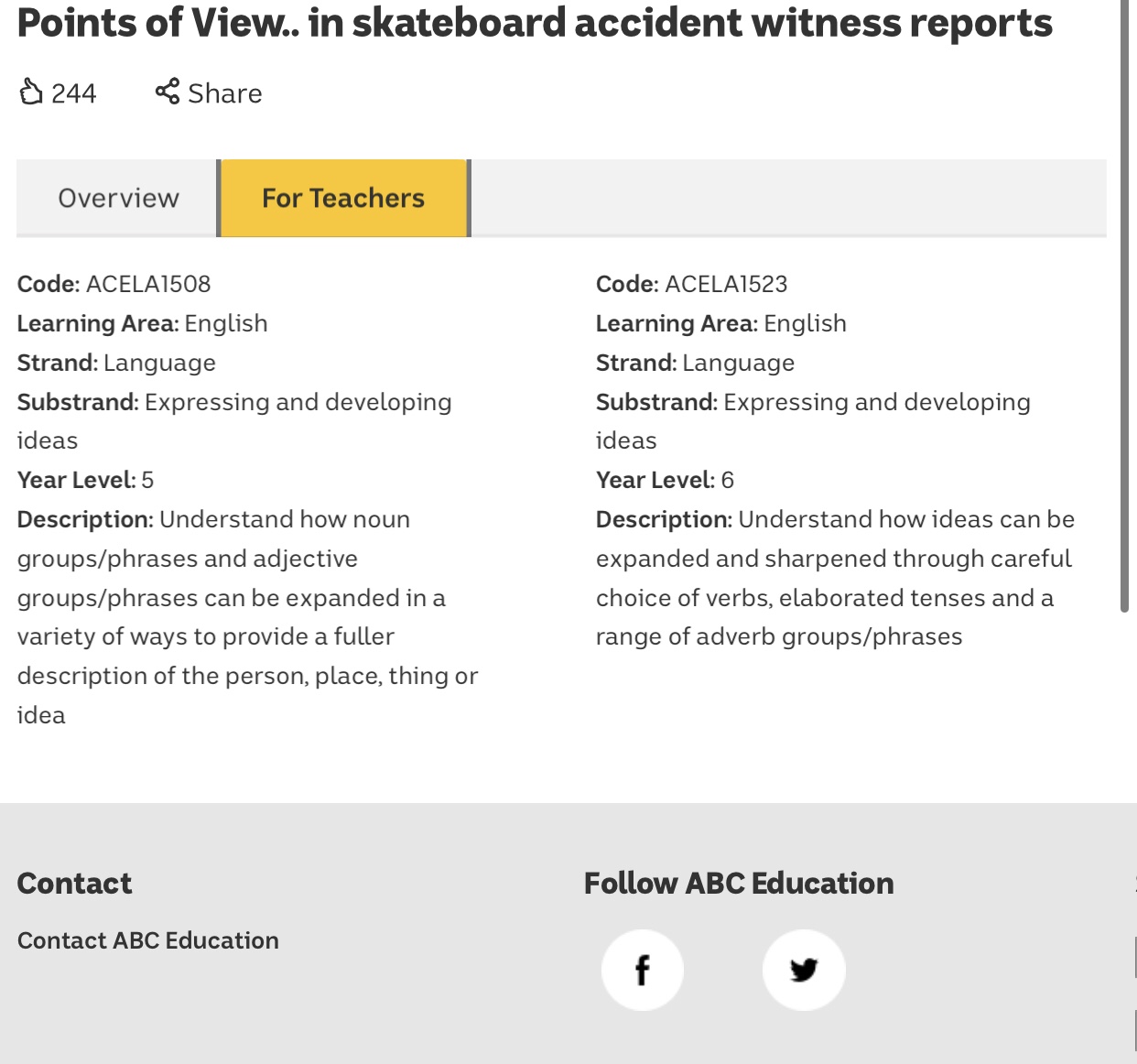The width and height of the screenshot is (1137, 1064).
Task: Click the Contact footer heading
Action: tap(75, 884)
